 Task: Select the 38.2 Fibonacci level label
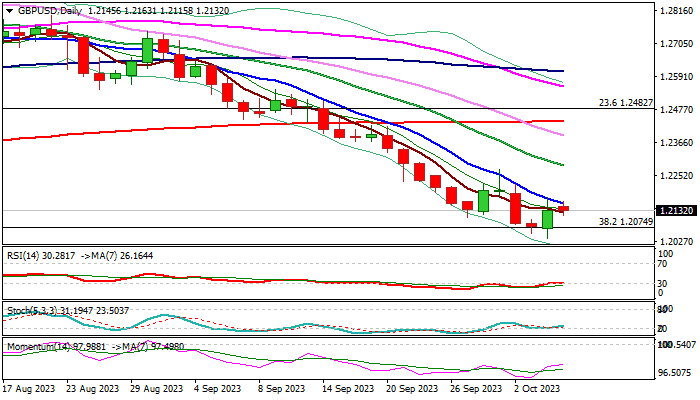coord(626,221)
